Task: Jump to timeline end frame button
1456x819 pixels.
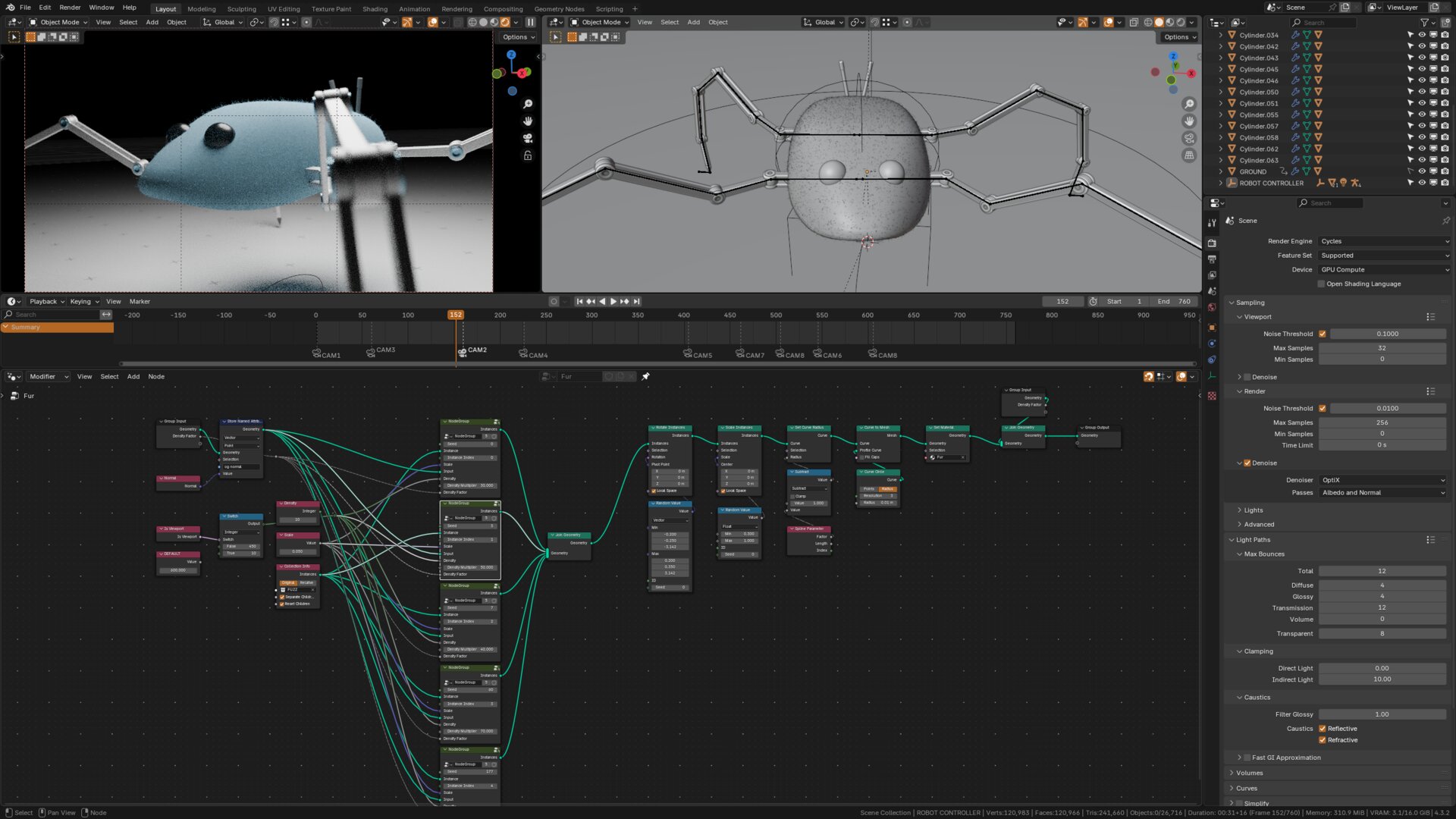Action: click(x=636, y=301)
